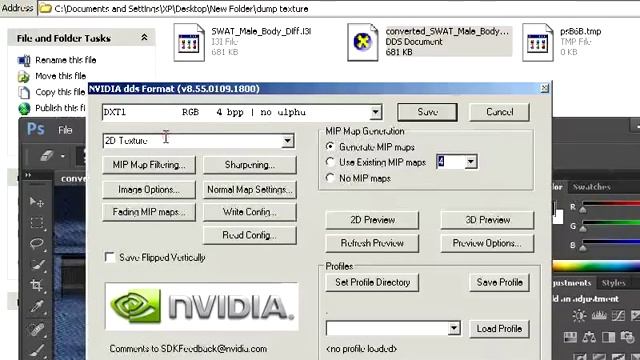Add a Levels adjustment
The width and height of the screenshot is (640, 360).
click(x=599, y=316)
